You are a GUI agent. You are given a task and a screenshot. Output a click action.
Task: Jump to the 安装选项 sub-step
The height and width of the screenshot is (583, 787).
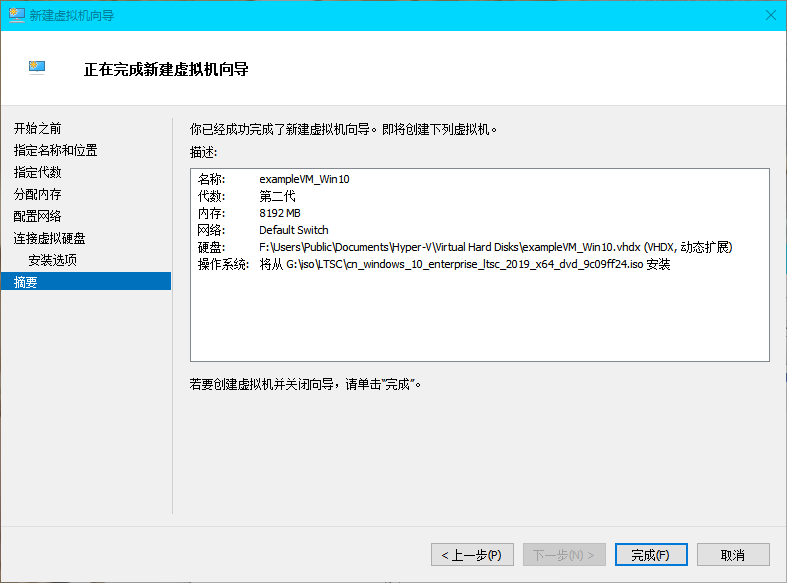pyautogui.click(x=52, y=260)
